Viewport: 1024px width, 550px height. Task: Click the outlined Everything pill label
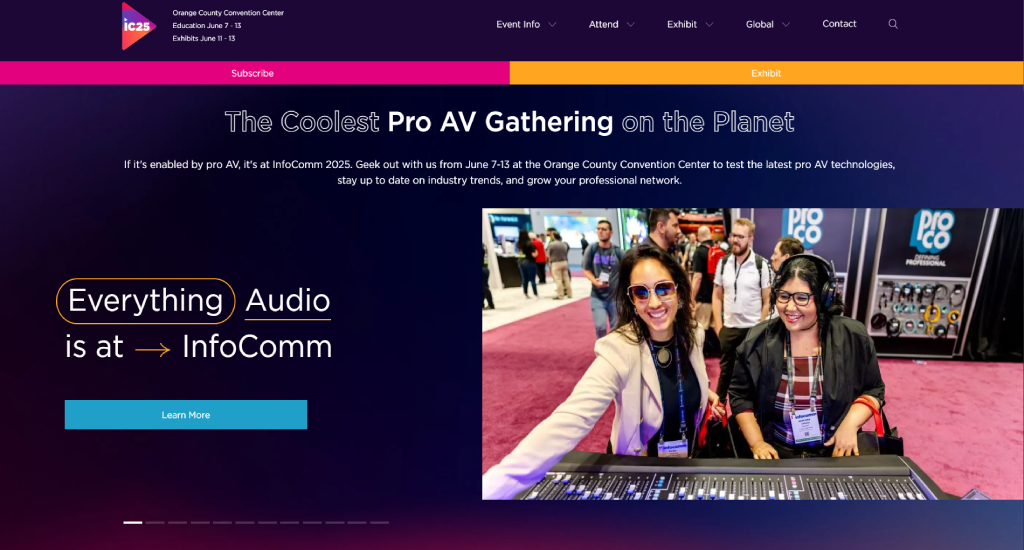146,301
